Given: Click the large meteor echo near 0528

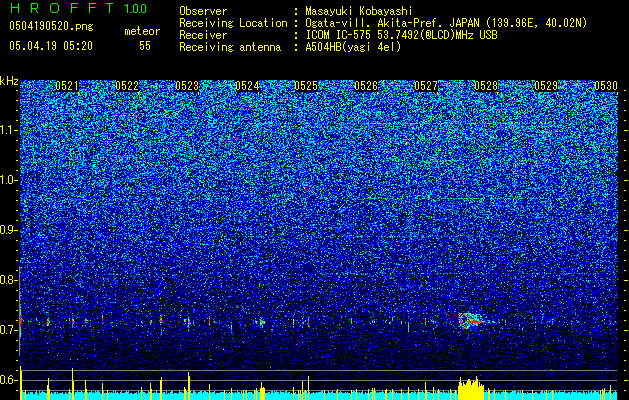Looking at the screenshot, I should [471, 321].
